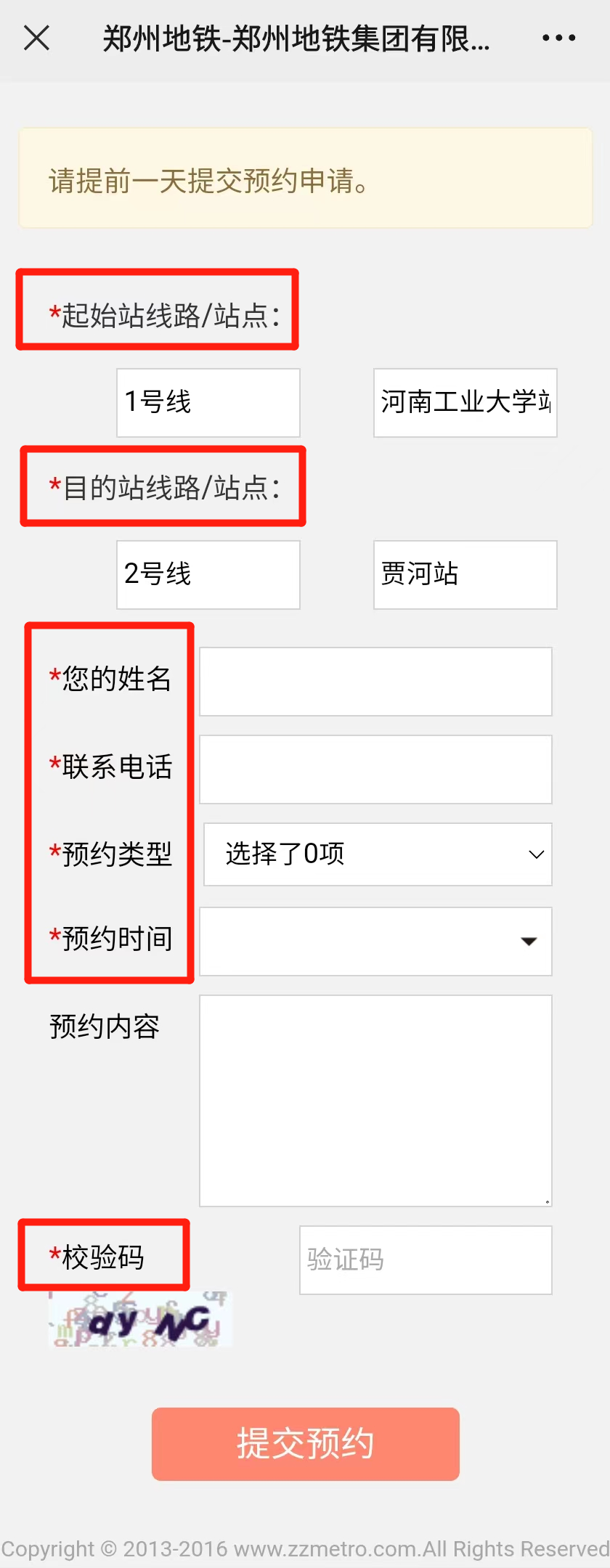Focus the 联系电话 phone input field
This screenshot has width=610, height=1568.
(375, 769)
